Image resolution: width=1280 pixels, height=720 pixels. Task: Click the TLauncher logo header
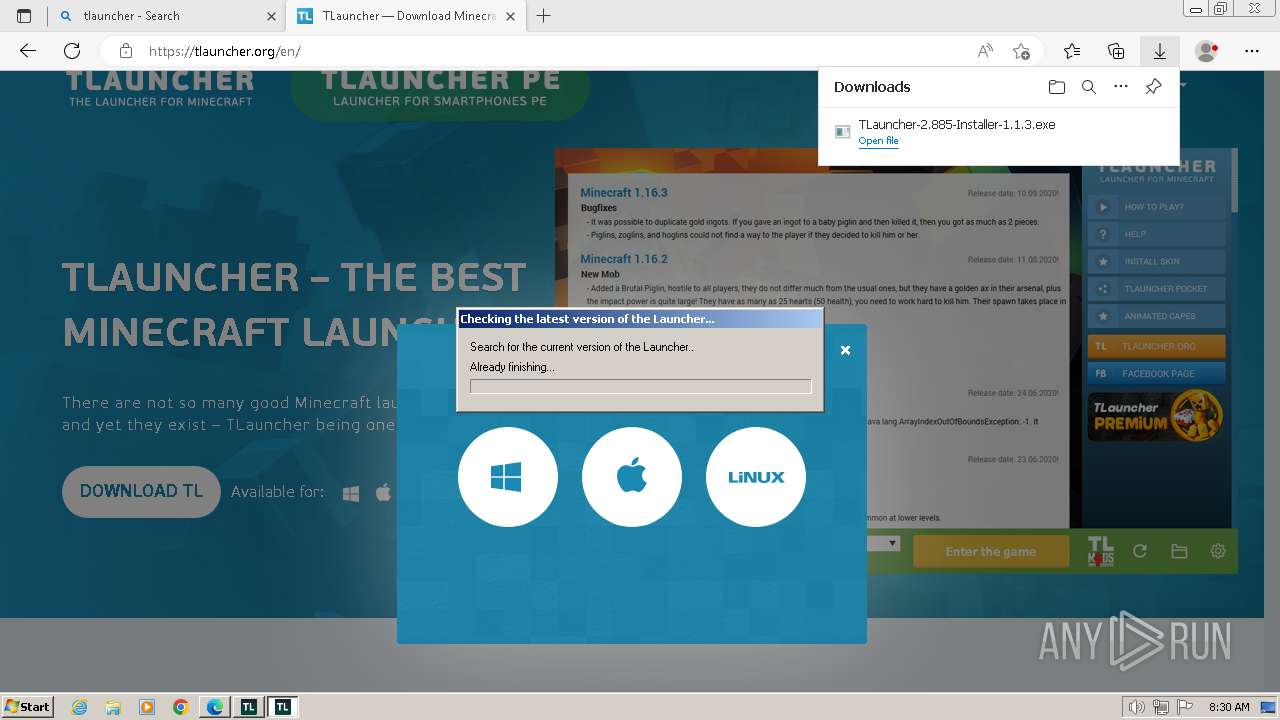[161, 88]
